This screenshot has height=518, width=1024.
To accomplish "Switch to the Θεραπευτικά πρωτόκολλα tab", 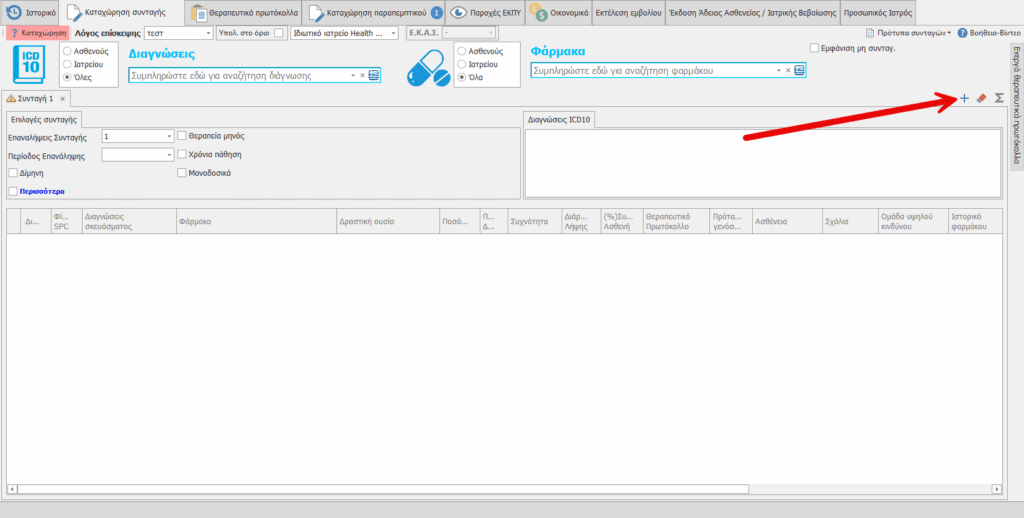I will (245, 13).
